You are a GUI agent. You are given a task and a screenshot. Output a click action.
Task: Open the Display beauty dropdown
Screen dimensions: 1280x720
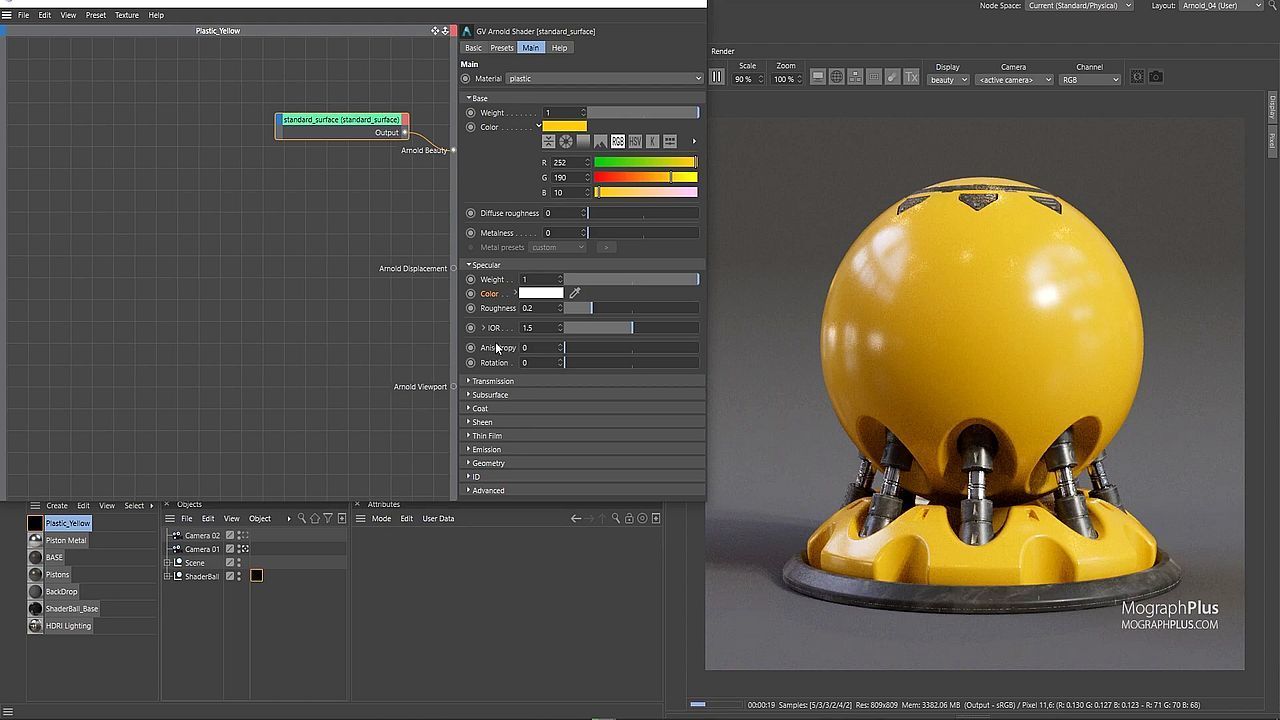click(x=948, y=80)
